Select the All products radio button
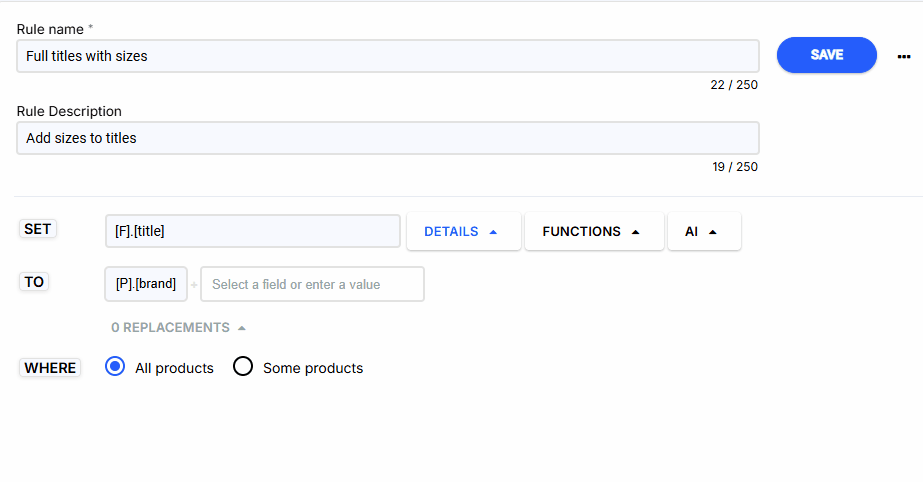Image resolution: width=923 pixels, height=482 pixels. (x=115, y=367)
